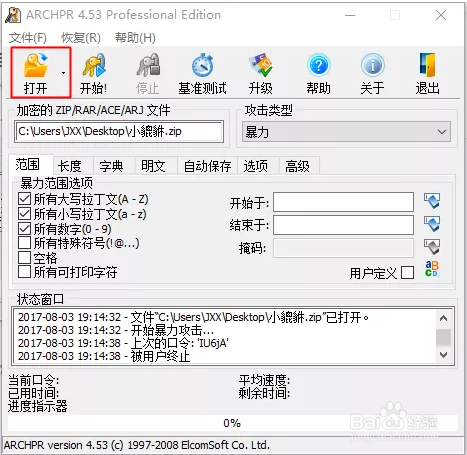Close the ARCHPR window
Screen dimensions: 467x455
pos(441,15)
